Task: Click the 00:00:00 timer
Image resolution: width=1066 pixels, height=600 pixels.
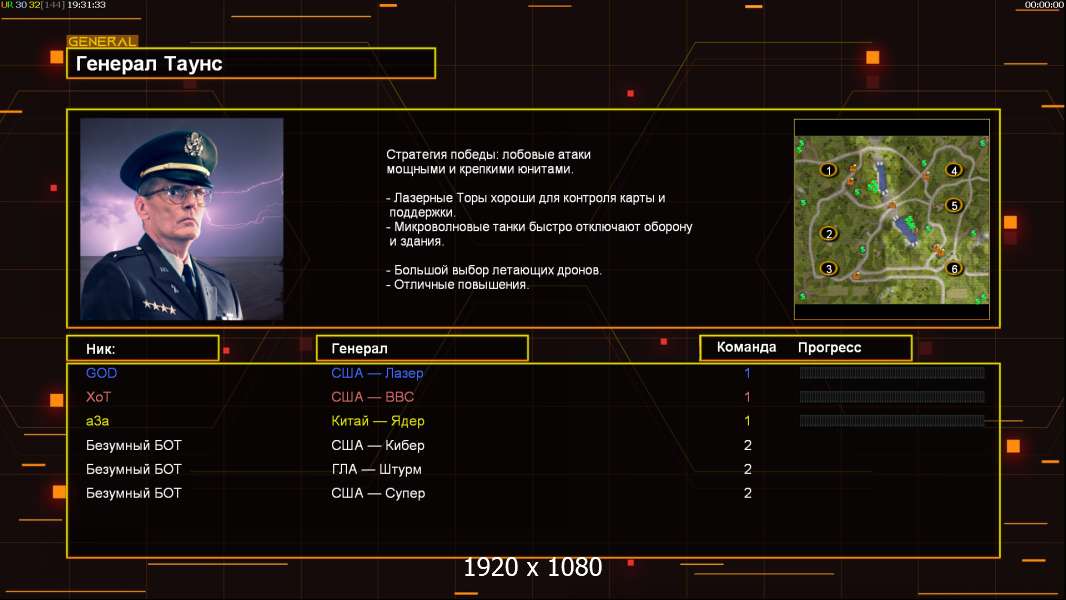Action: [x=1043, y=5]
